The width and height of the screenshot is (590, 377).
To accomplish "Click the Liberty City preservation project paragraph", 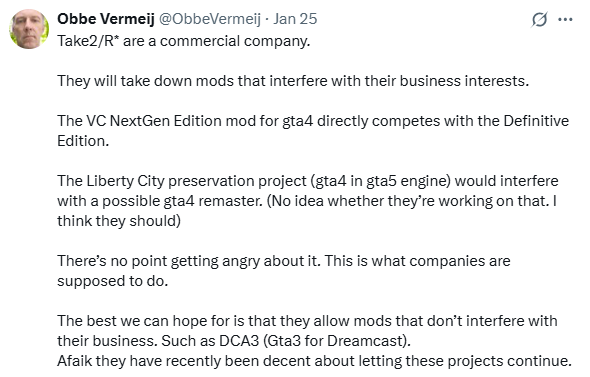I will (308, 201).
